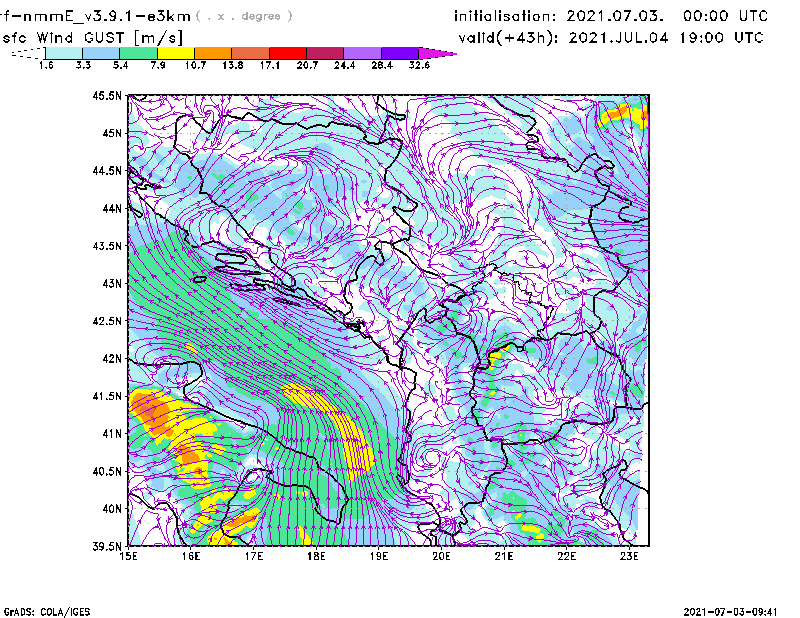Click the light cyan 1.6–3.3 legend swatch
This screenshot has height=618, width=800.
(64, 53)
